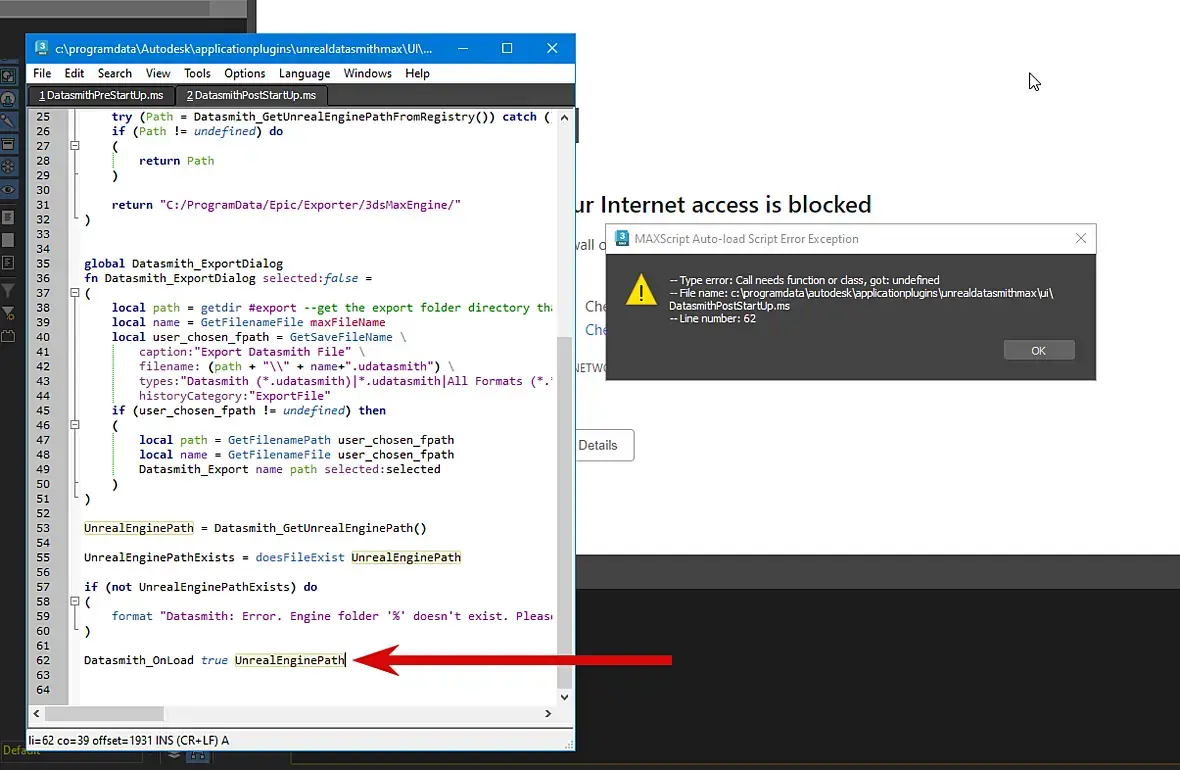The height and width of the screenshot is (770, 1180).
Task: Click line number 62 in the margin
Action: pos(43,660)
